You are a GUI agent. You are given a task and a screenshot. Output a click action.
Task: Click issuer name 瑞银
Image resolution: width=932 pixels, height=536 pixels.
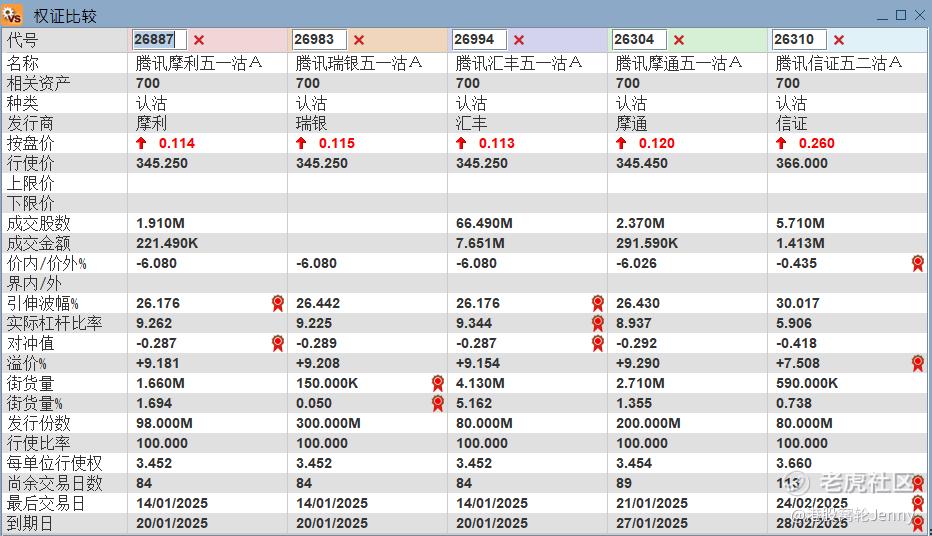point(311,123)
